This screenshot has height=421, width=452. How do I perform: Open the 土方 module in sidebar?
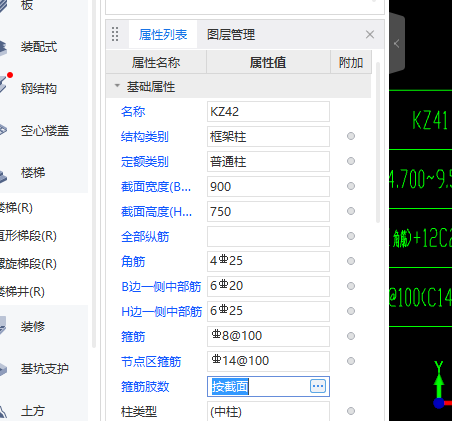(33, 411)
